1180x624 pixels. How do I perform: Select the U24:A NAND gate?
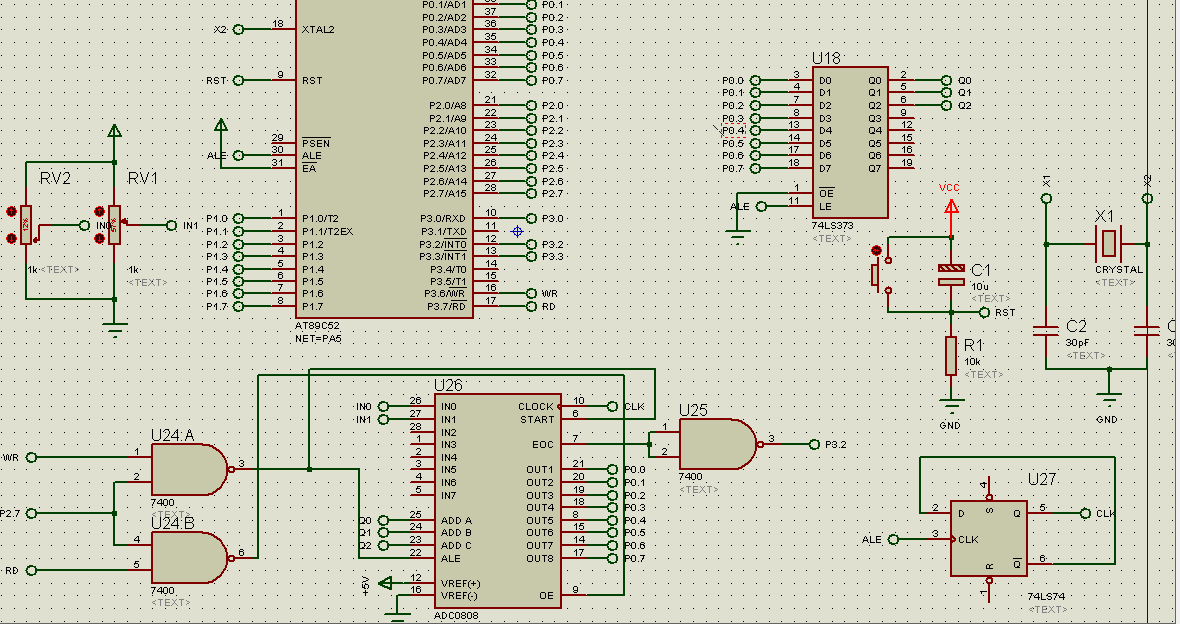187,469
